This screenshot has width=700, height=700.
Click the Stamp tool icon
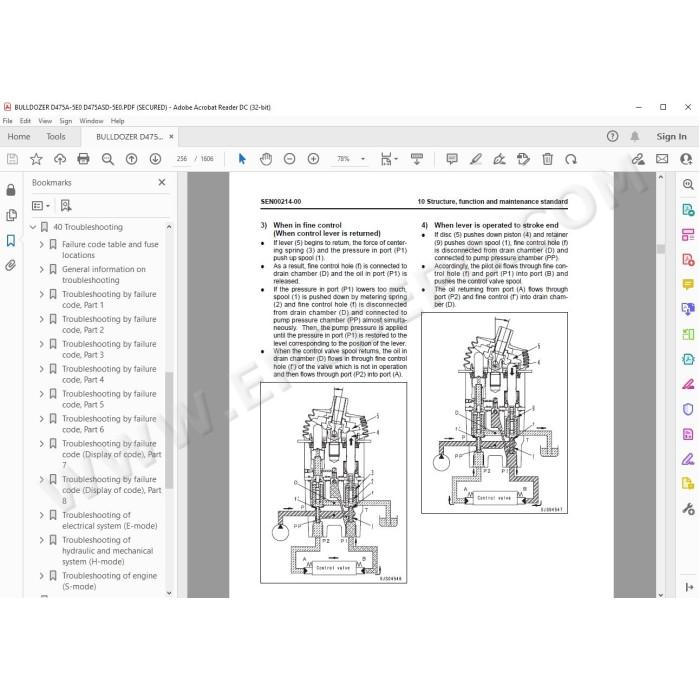[x=523, y=159]
